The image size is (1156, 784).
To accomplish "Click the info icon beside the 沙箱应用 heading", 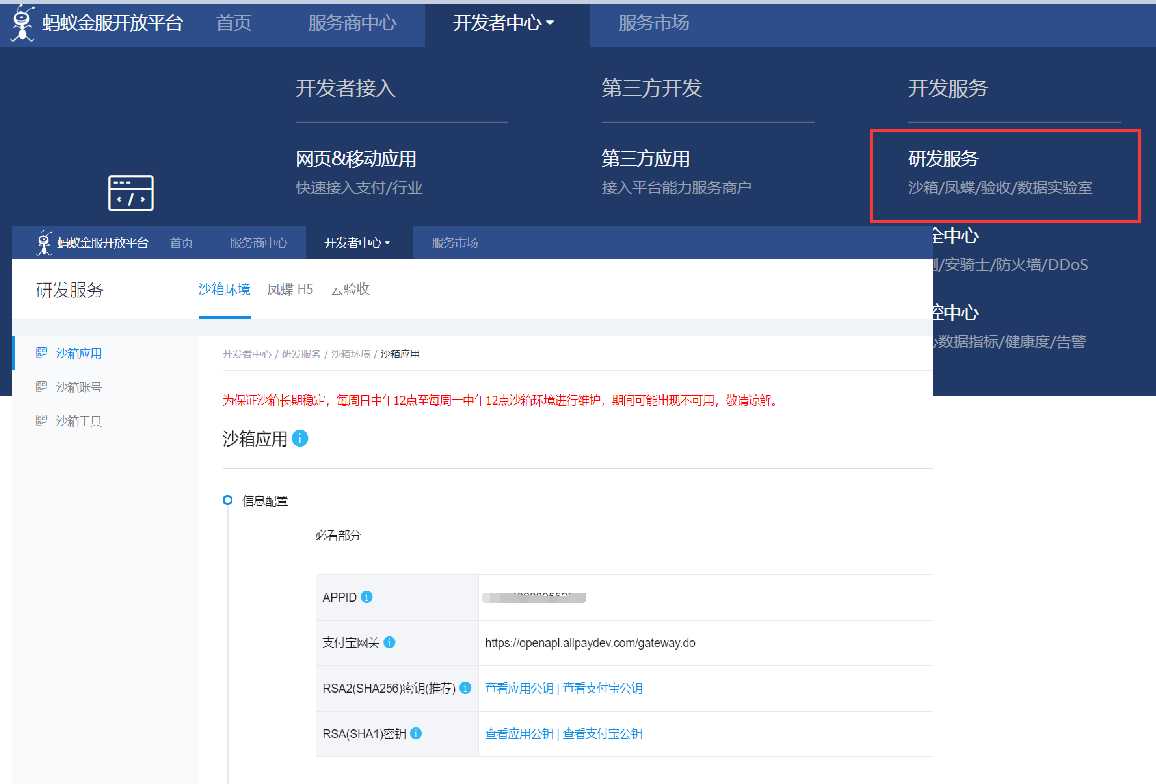I will click(x=300, y=438).
